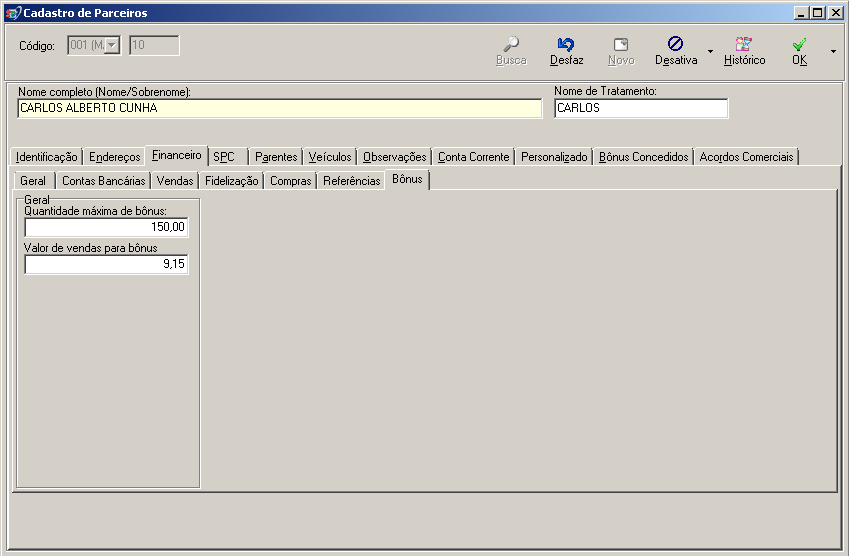849x556 pixels.
Task: Expand the arrow next to OK
Action: pos(833,50)
